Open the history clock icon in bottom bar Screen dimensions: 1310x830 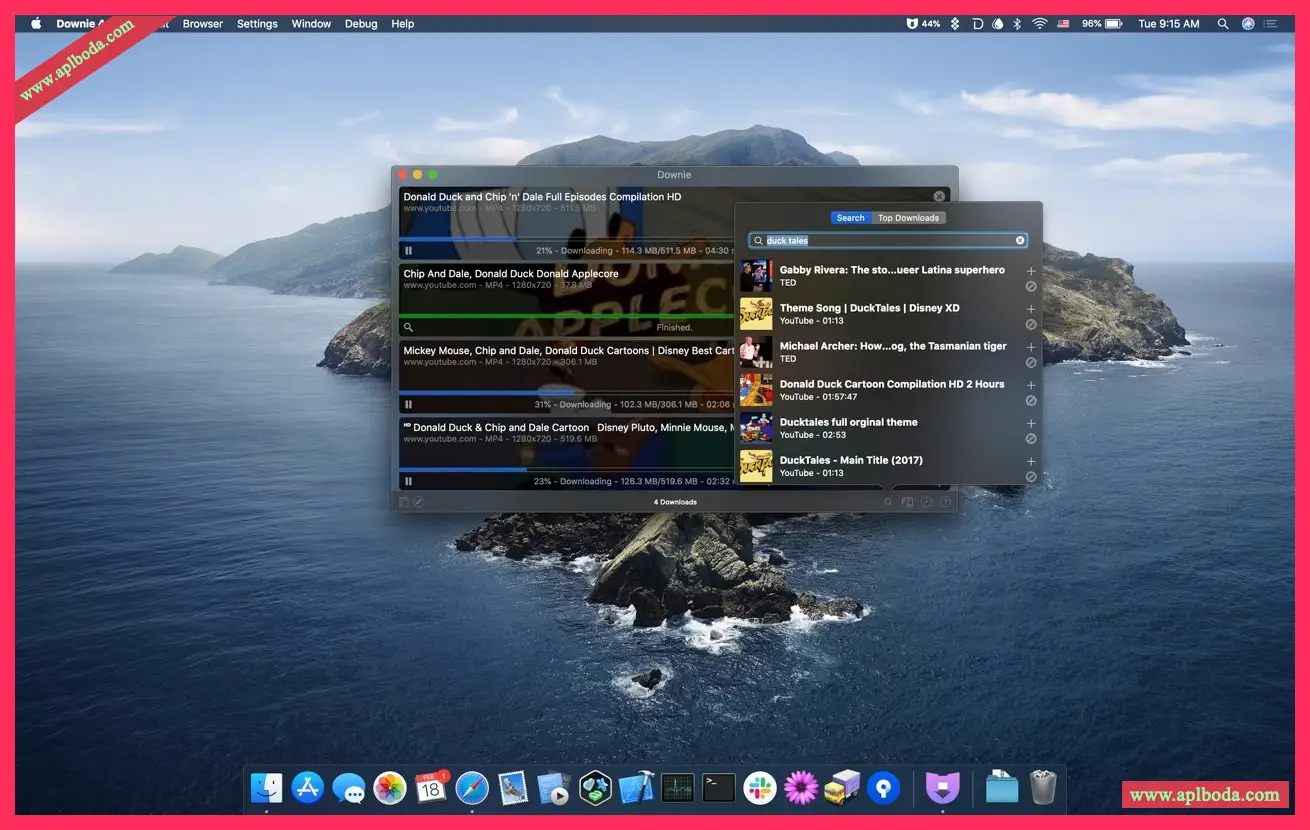pos(926,502)
